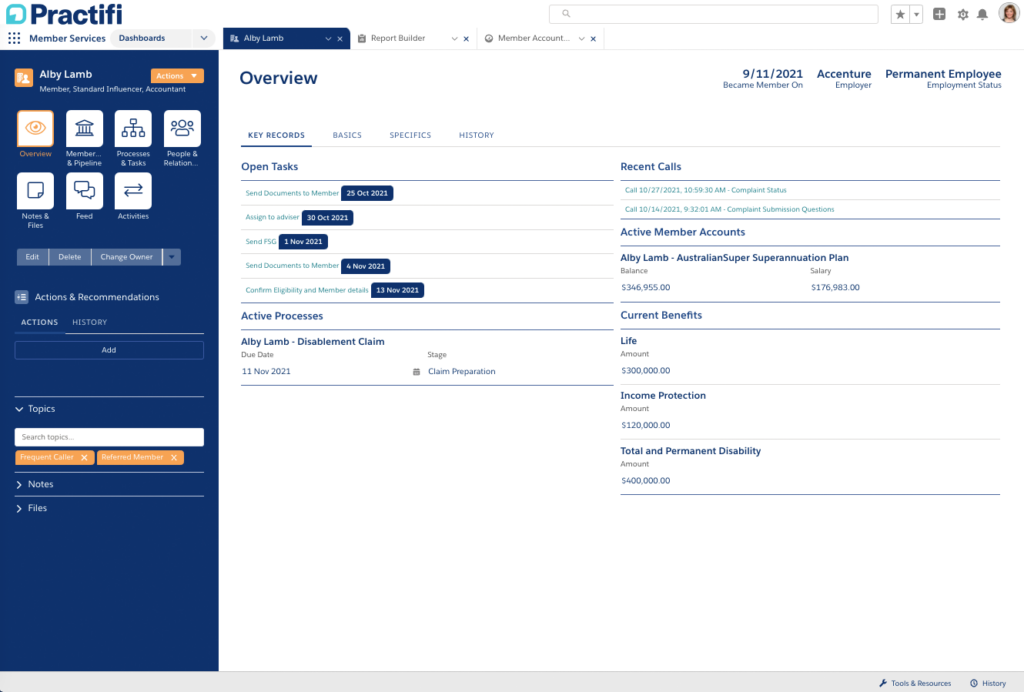Image resolution: width=1024 pixels, height=692 pixels.
Task: Click the Feed chat icon
Action: (x=84, y=191)
